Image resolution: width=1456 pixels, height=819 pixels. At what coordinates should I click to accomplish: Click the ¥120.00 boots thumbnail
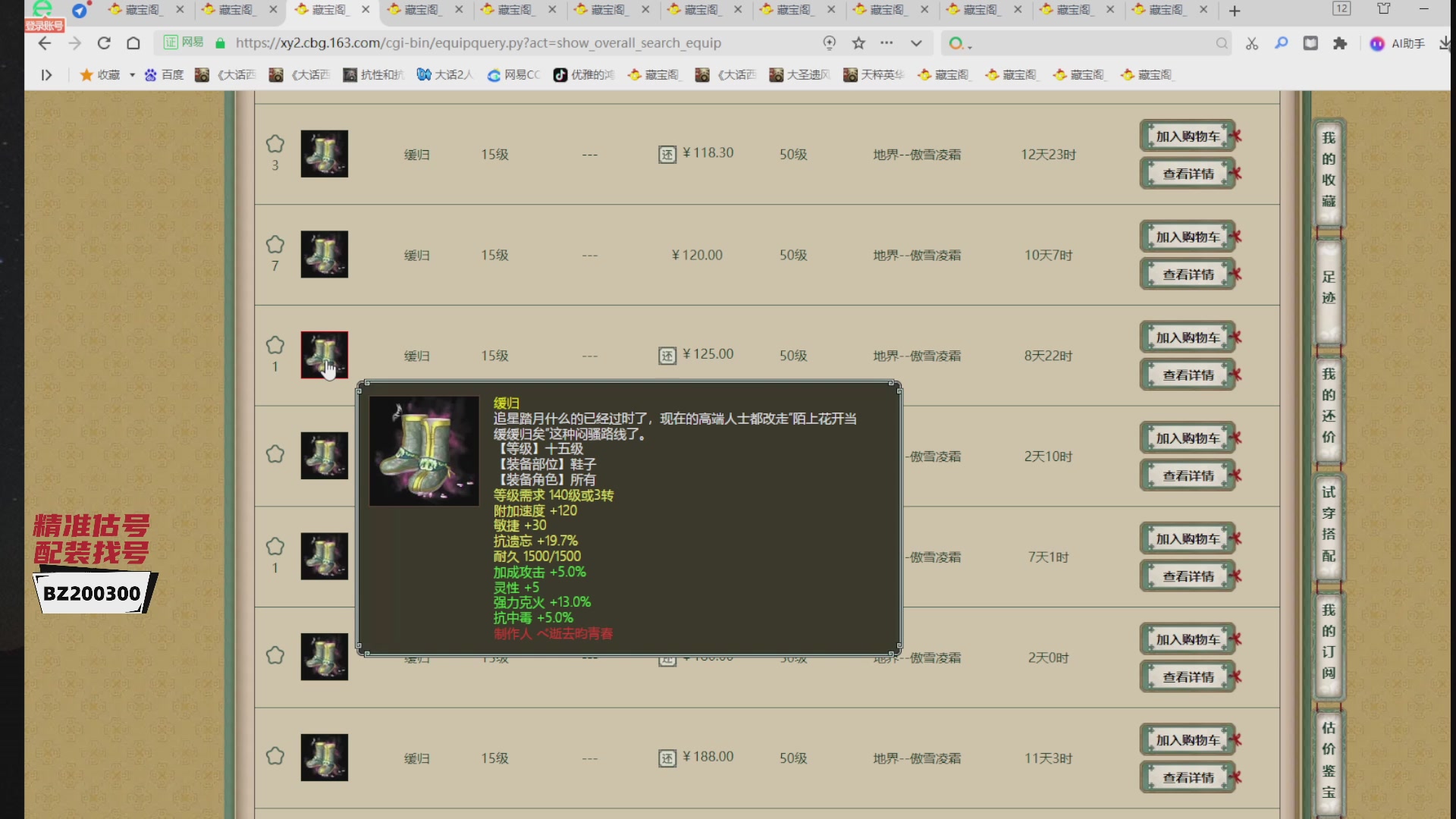coord(325,255)
